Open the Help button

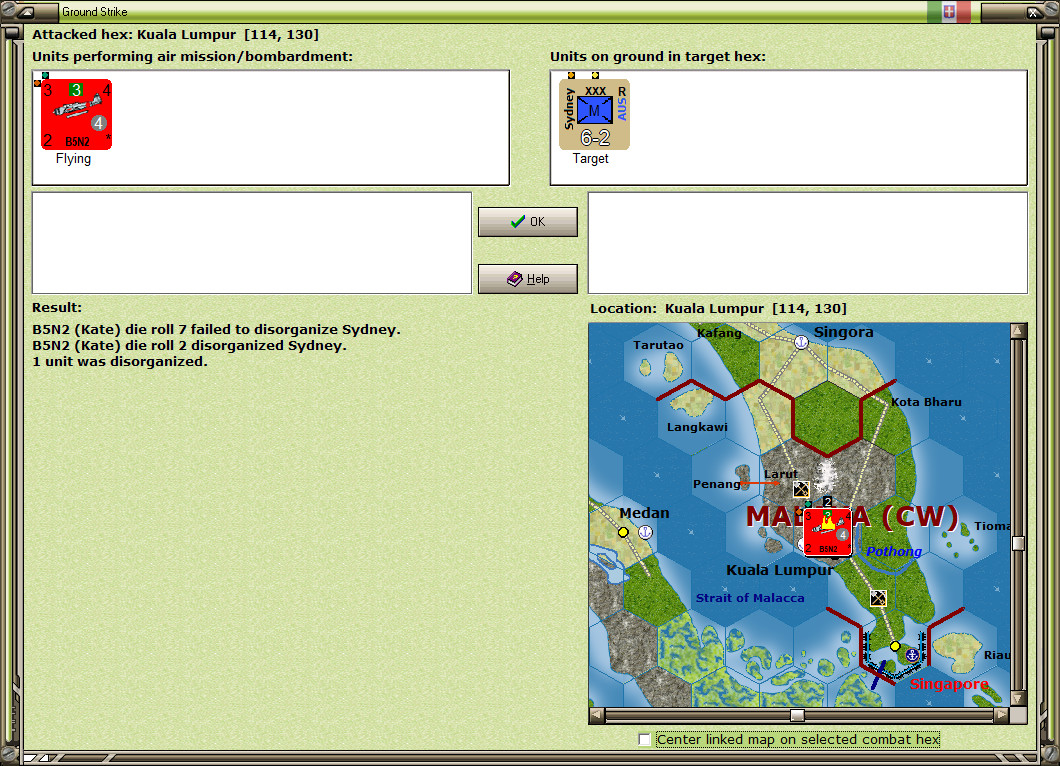click(527, 279)
